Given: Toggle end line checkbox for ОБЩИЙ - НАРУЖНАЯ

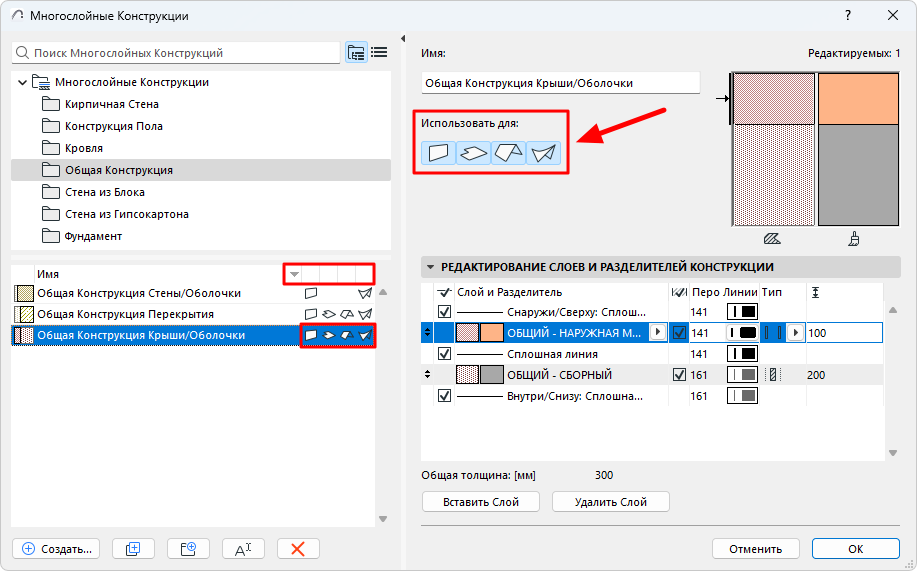Looking at the screenshot, I should 679,333.
